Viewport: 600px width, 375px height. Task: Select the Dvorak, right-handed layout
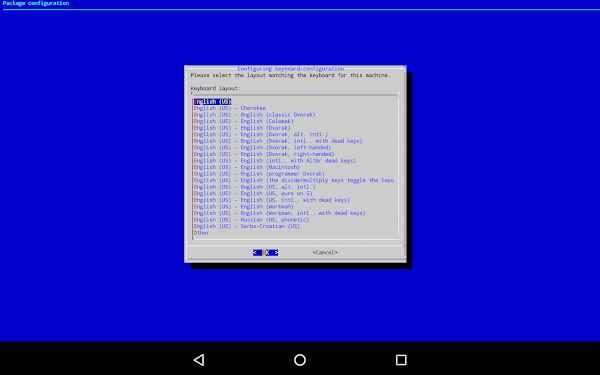pyautogui.click(x=264, y=154)
